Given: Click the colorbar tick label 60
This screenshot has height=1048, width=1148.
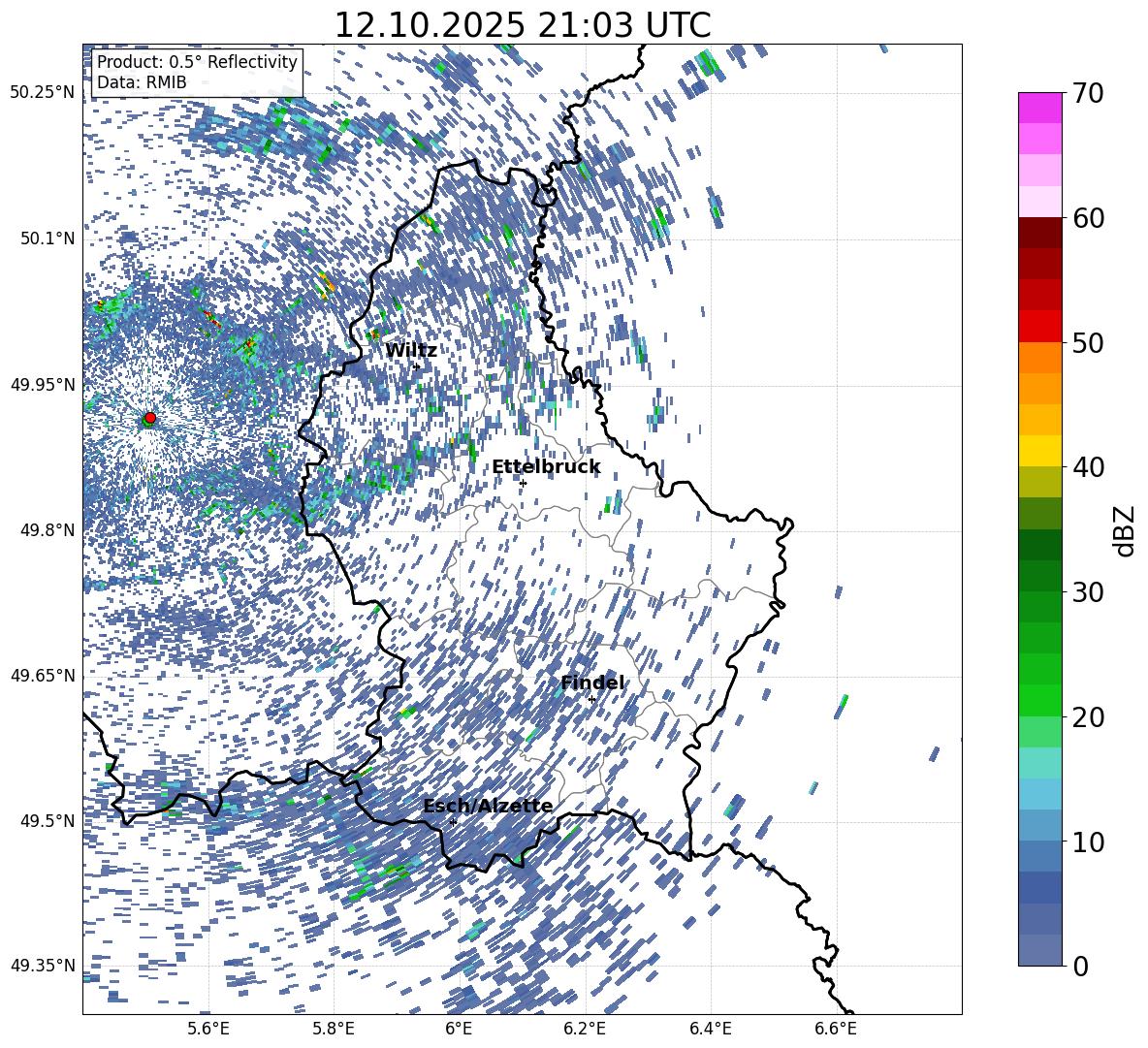Looking at the screenshot, I should coord(1088,218).
